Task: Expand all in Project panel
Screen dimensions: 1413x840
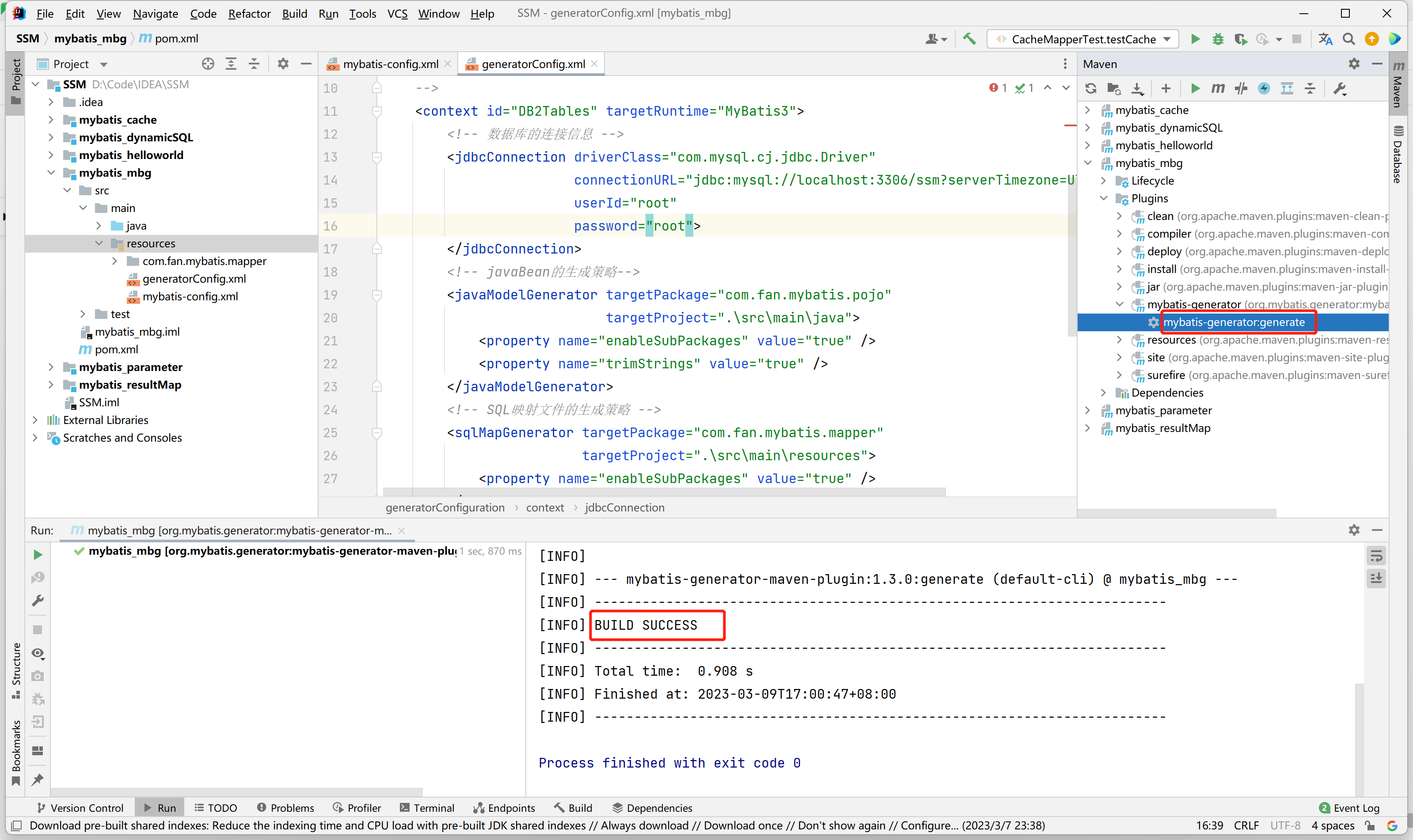Action: tap(231, 64)
